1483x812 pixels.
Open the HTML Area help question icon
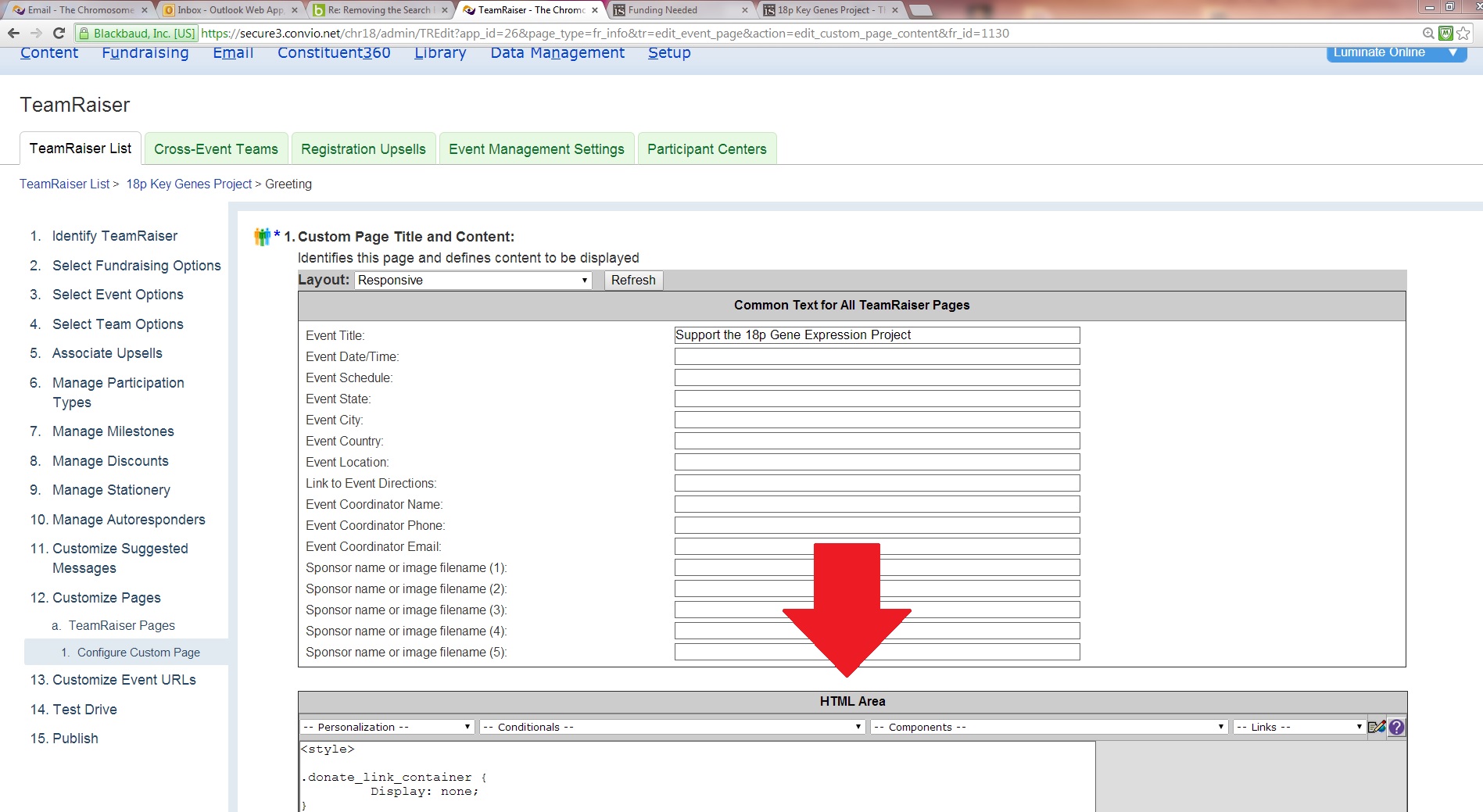(x=1396, y=727)
